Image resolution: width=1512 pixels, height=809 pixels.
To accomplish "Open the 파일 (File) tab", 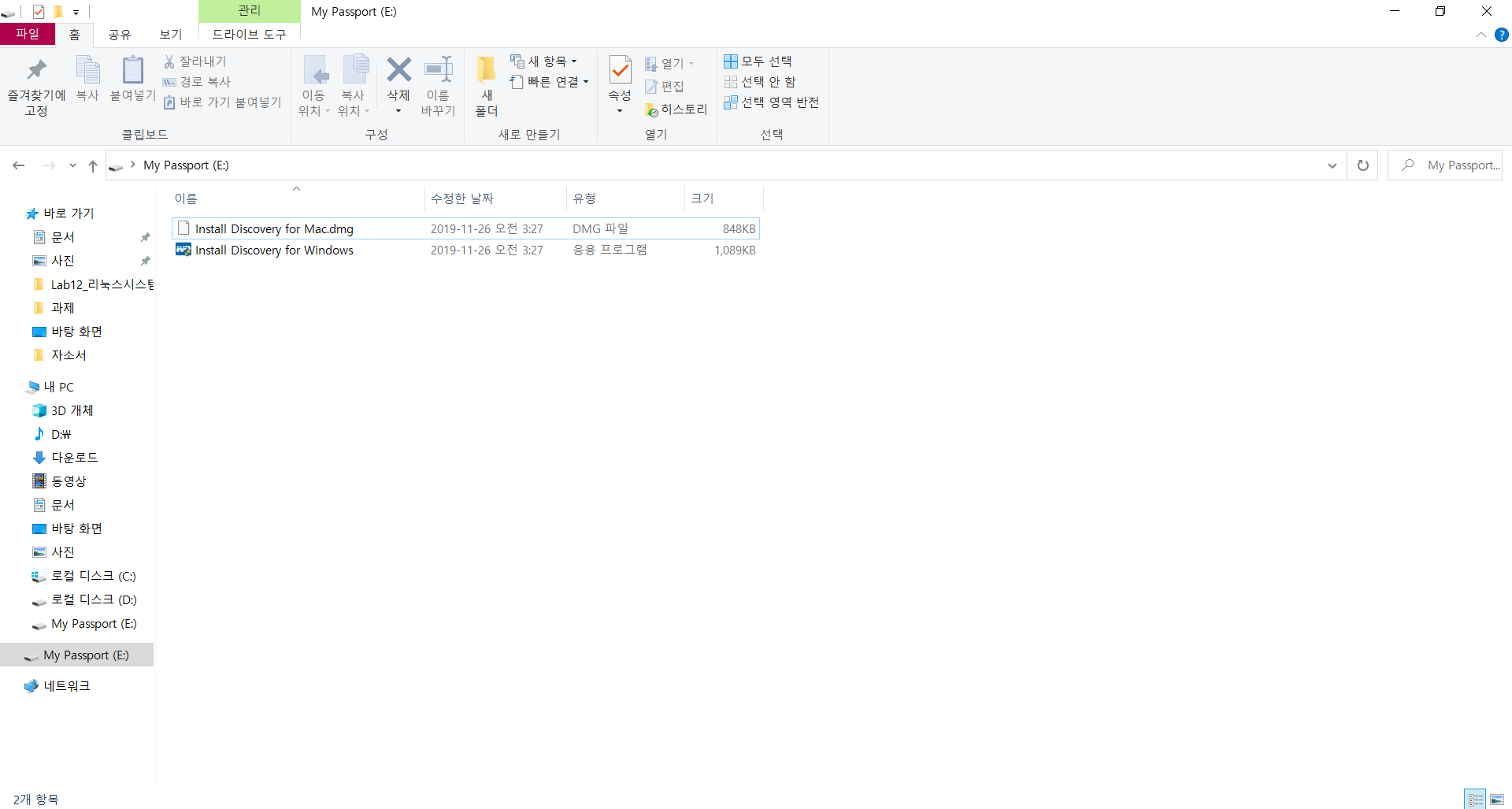I will tap(28, 34).
